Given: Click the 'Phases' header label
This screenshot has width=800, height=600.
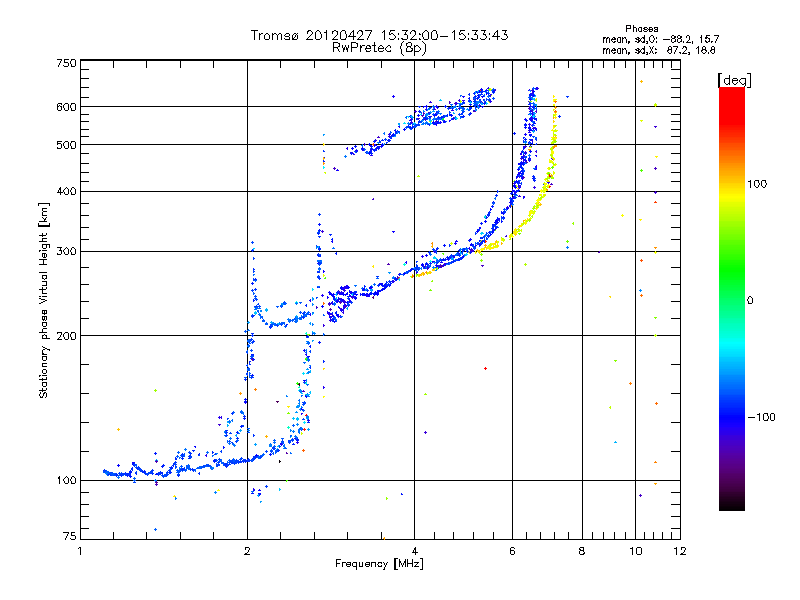Looking at the screenshot, I should (641, 29).
